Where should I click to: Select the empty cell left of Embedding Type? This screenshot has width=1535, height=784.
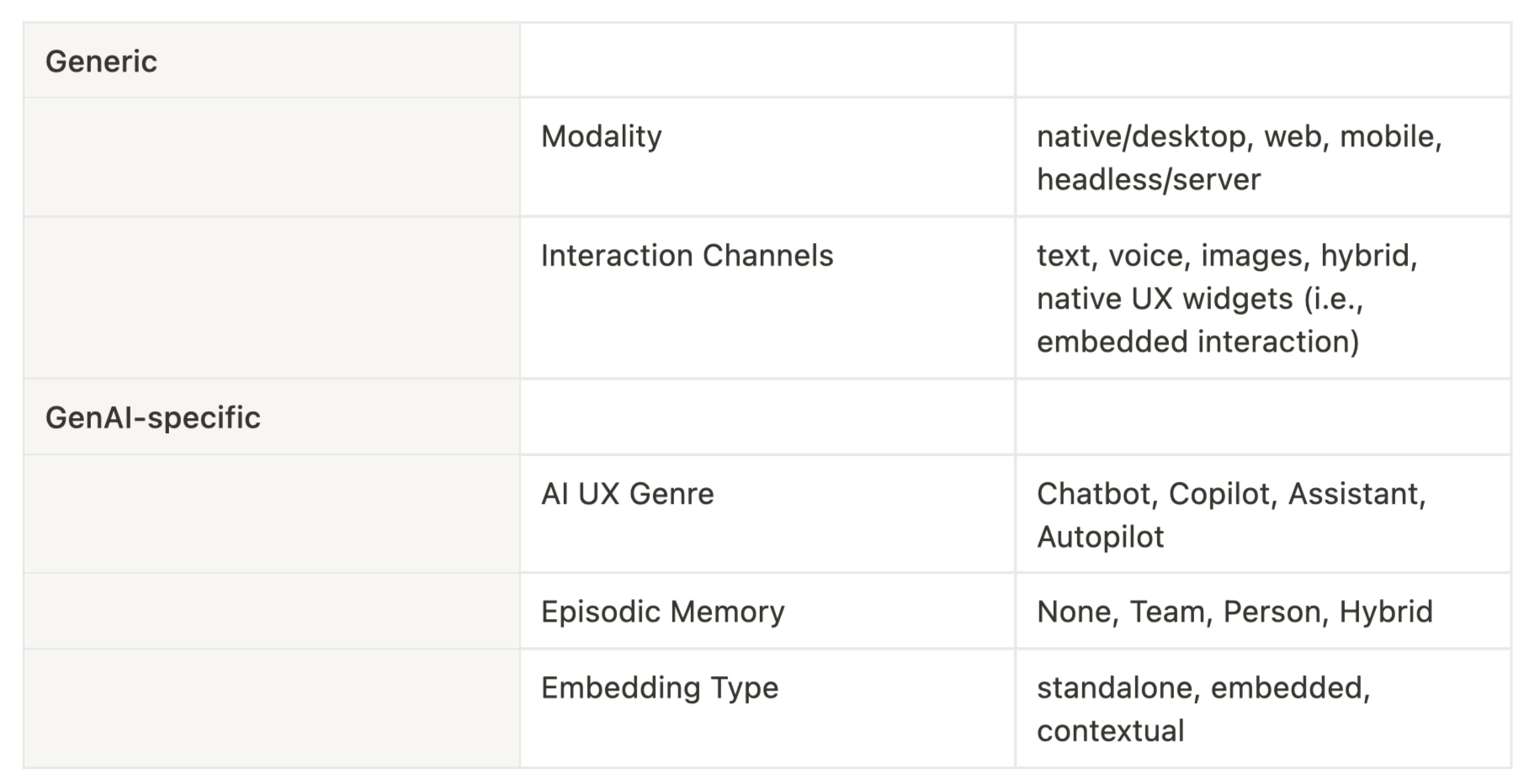271,708
